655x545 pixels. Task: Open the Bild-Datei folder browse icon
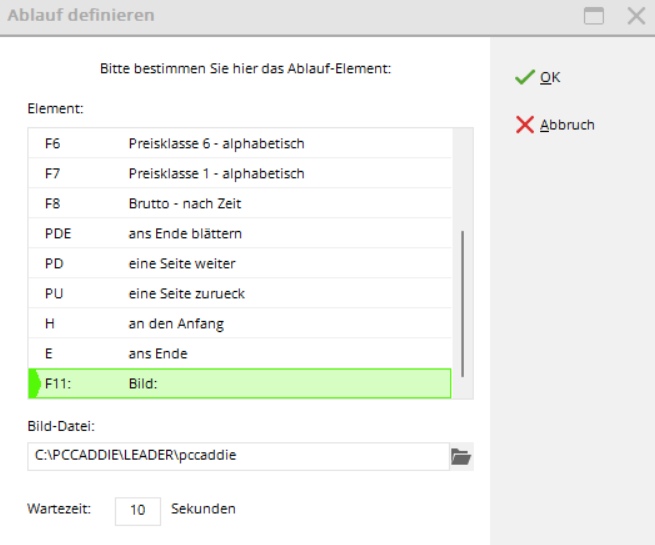coord(460,457)
